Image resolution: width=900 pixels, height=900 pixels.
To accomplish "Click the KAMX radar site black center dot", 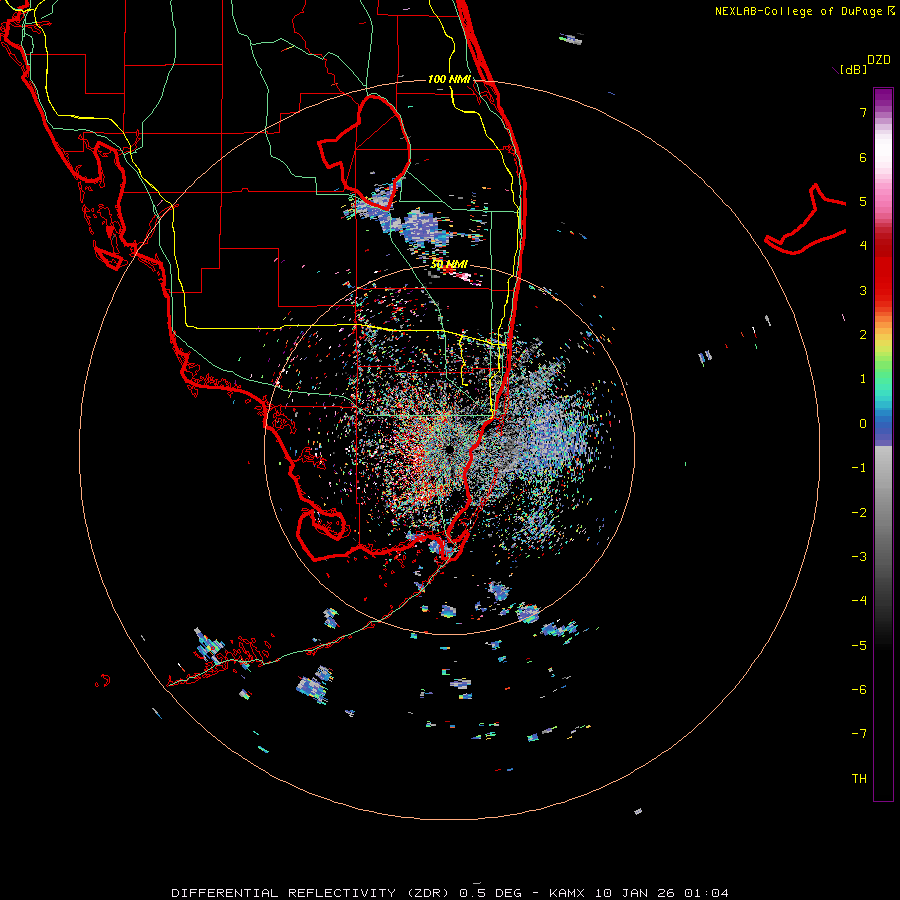I will point(449,449).
